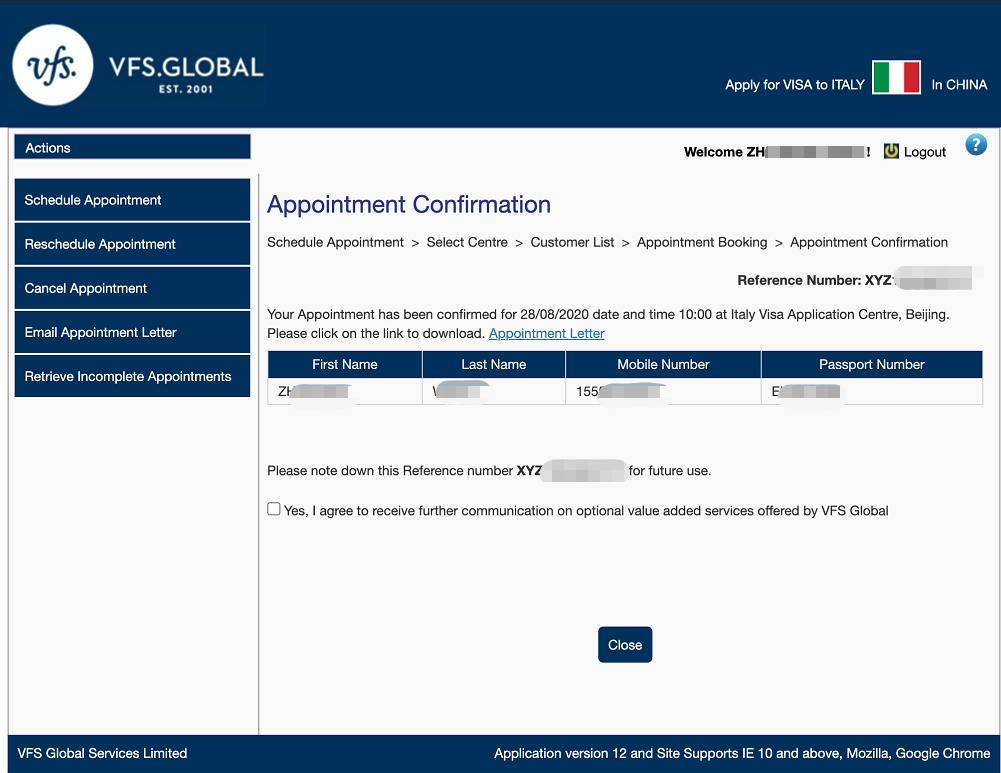
Task: Click the Last Name column header
Action: pyautogui.click(x=494, y=364)
